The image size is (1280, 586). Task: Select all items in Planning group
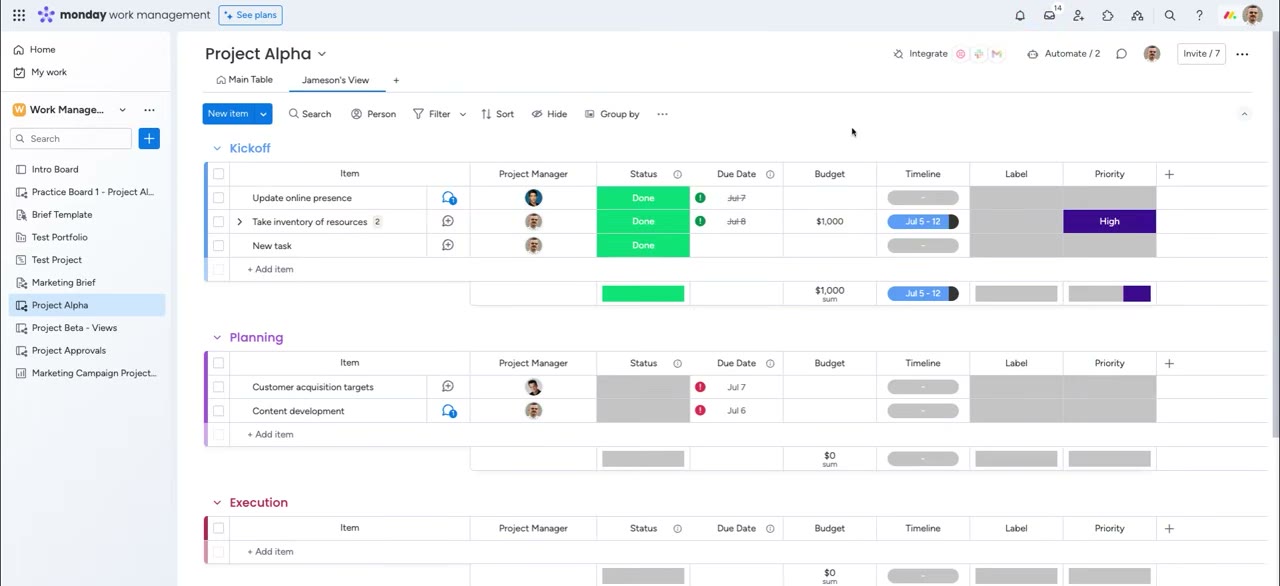(x=218, y=363)
